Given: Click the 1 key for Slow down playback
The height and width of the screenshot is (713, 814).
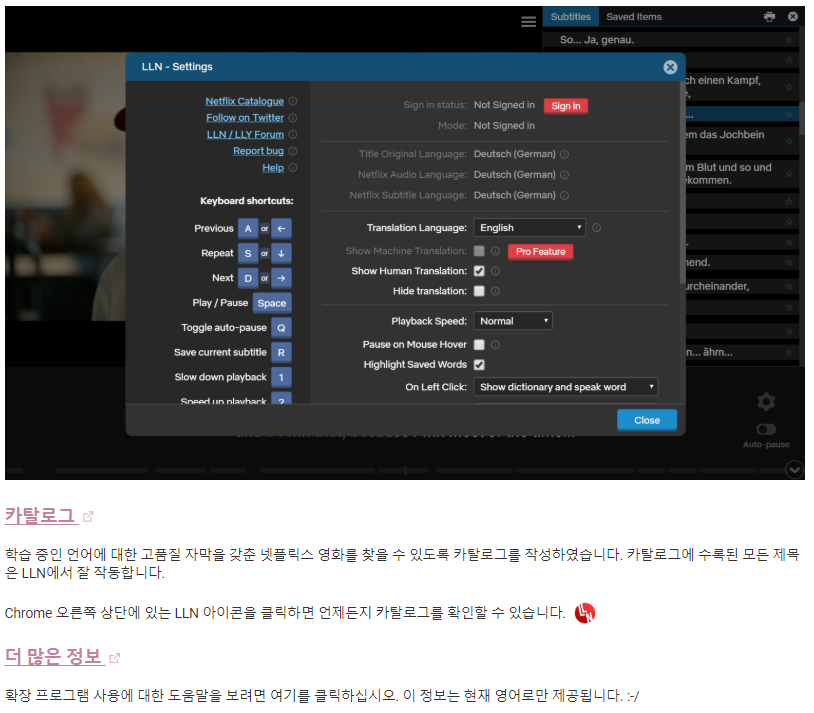Looking at the screenshot, I should (x=281, y=378).
